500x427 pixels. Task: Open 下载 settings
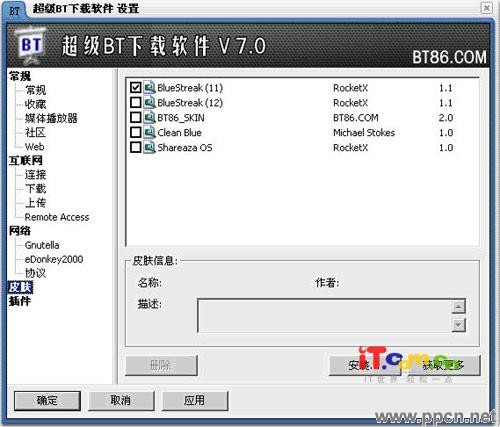pos(36,189)
